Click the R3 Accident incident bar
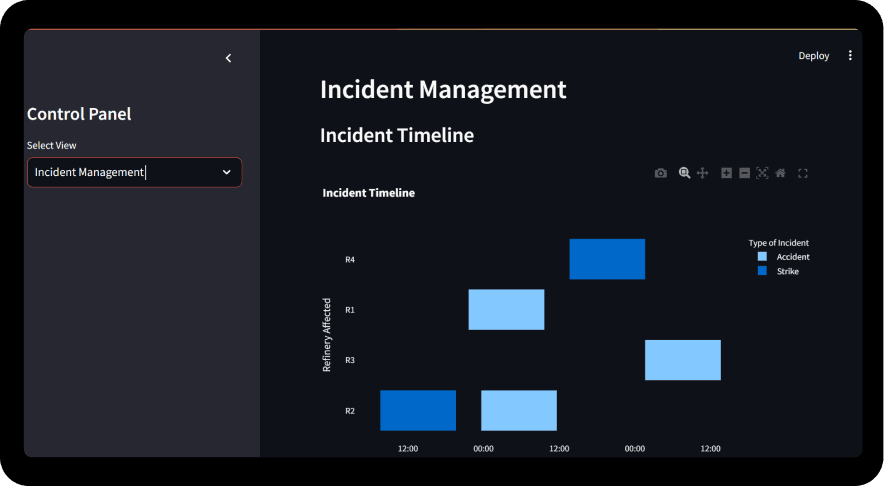Image resolution: width=884 pixels, height=486 pixels. point(682,360)
